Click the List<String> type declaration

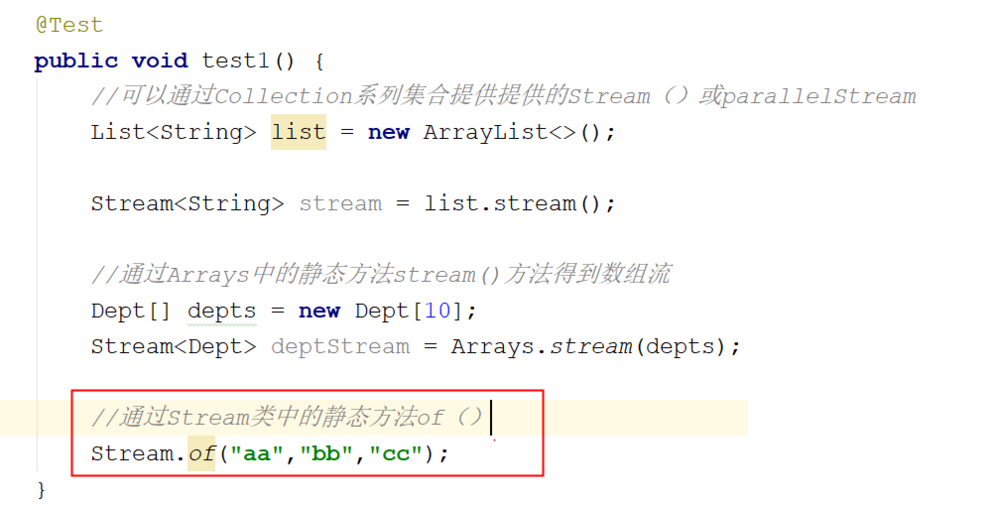(x=173, y=132)
